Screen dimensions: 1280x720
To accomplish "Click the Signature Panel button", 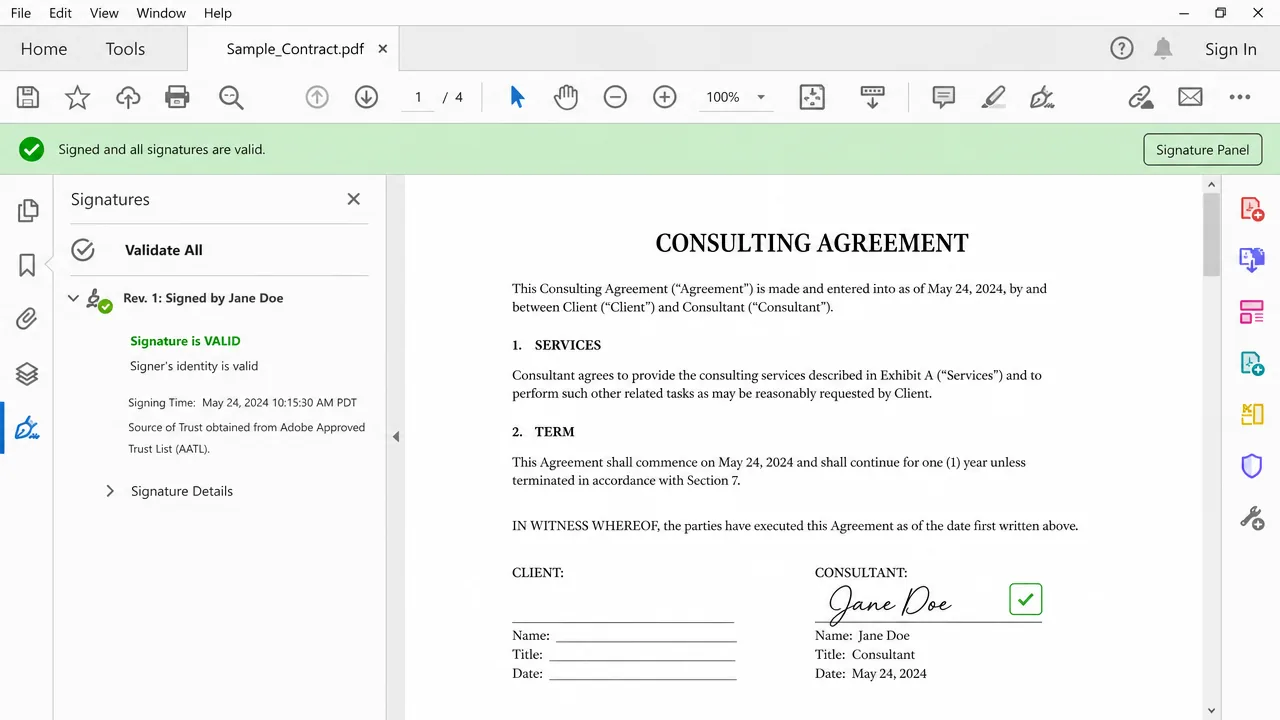I will (1202, 149).
